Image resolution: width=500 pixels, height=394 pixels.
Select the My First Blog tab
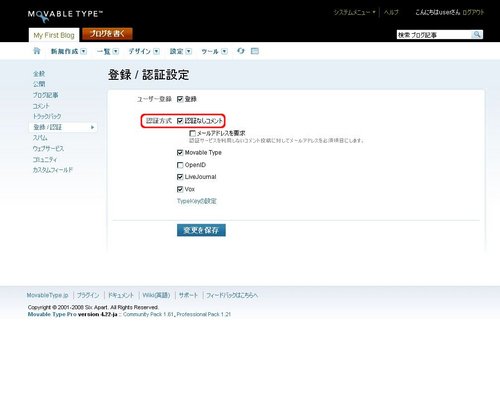(x=54, y=35)
